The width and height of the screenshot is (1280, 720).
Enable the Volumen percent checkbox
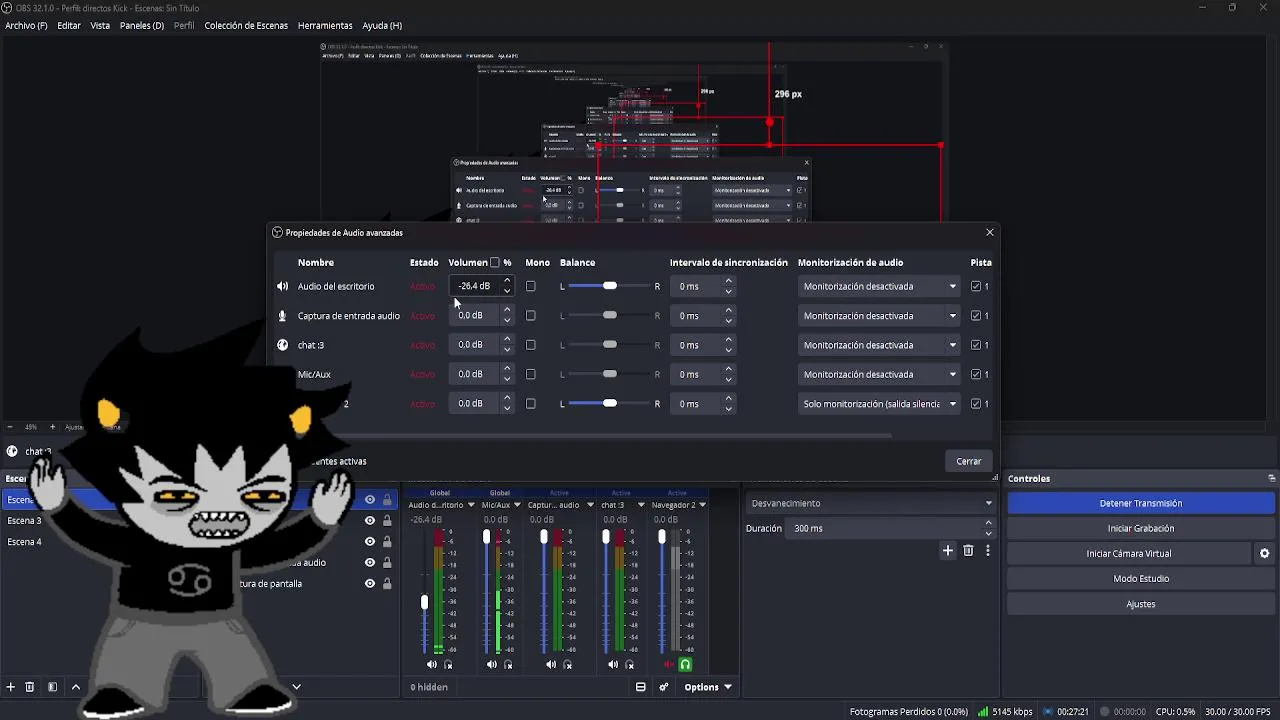[495, 263]
